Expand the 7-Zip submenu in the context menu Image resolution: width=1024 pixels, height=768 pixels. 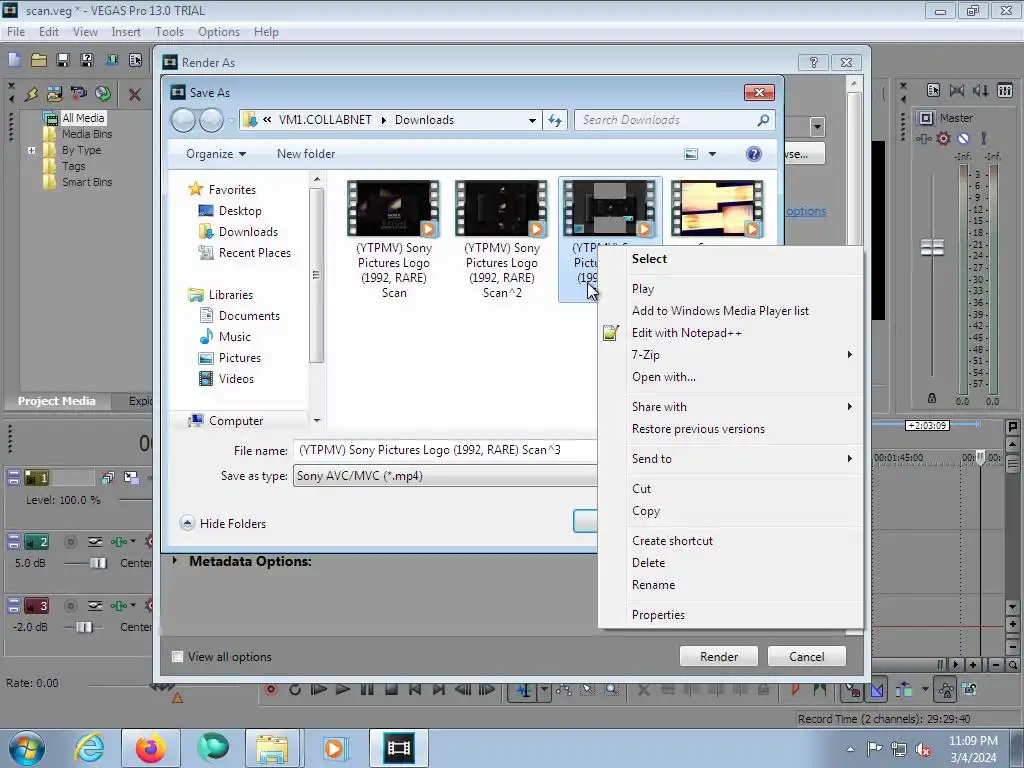pos(731,355)
